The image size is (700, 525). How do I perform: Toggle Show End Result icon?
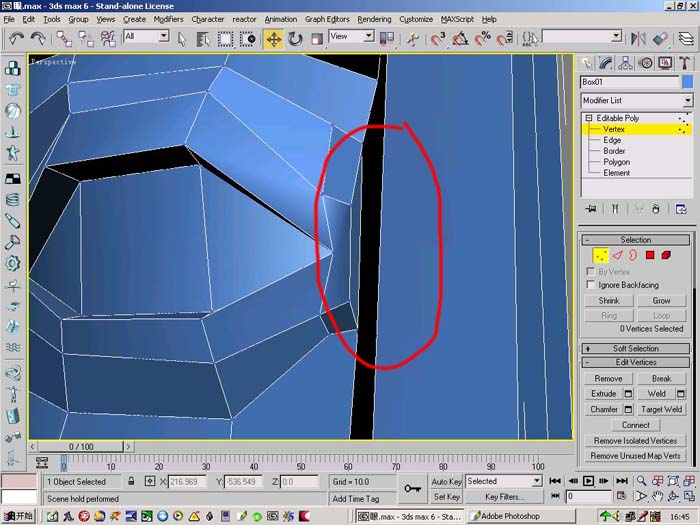(x=615, y=208)
